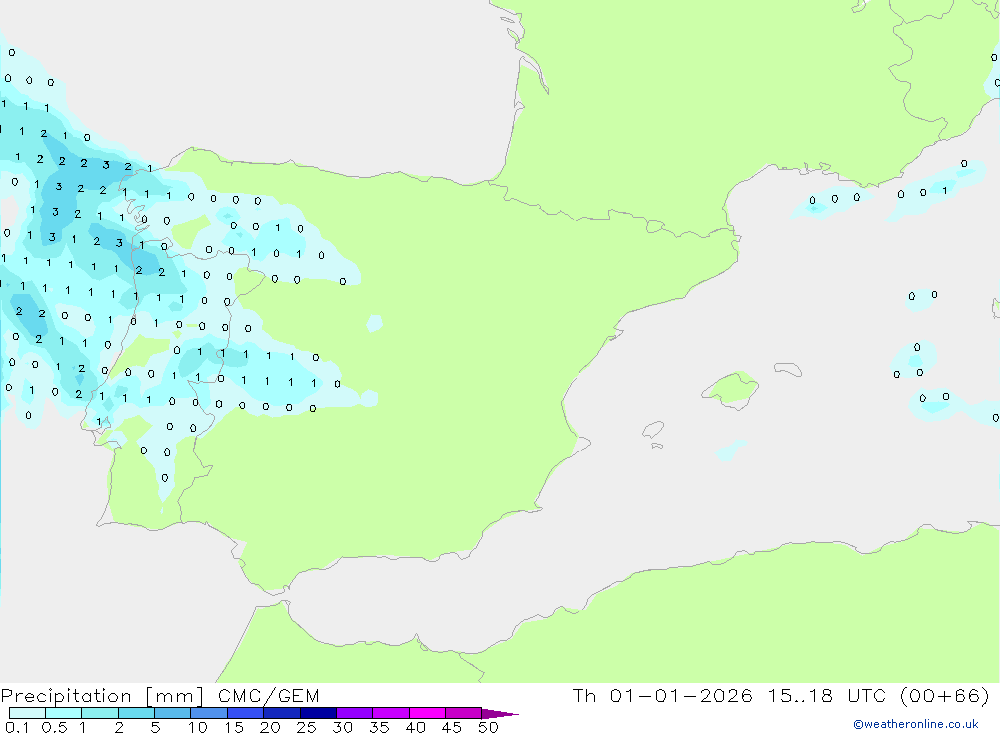Click the legend label '0.1'
Image resolution: width=1000 pixels, height=733 pixels.
pyautogui.click(x=17, y=727)
